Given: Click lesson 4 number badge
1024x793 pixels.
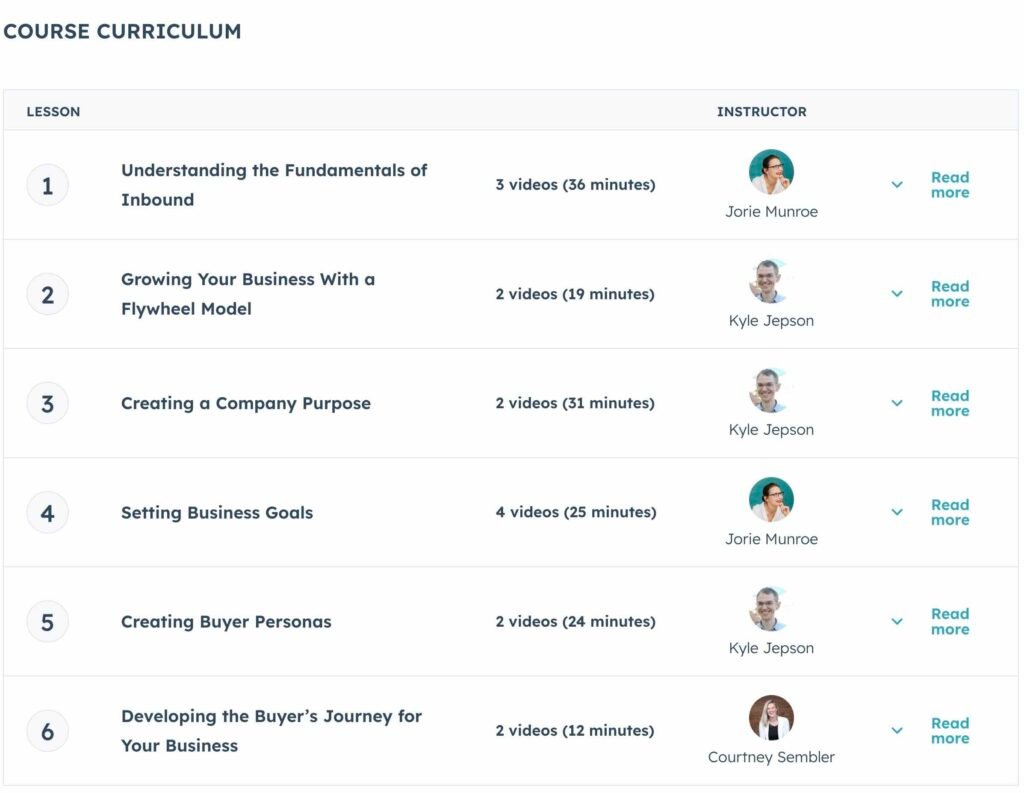Looking at the screenshot, I should [47, 513].
